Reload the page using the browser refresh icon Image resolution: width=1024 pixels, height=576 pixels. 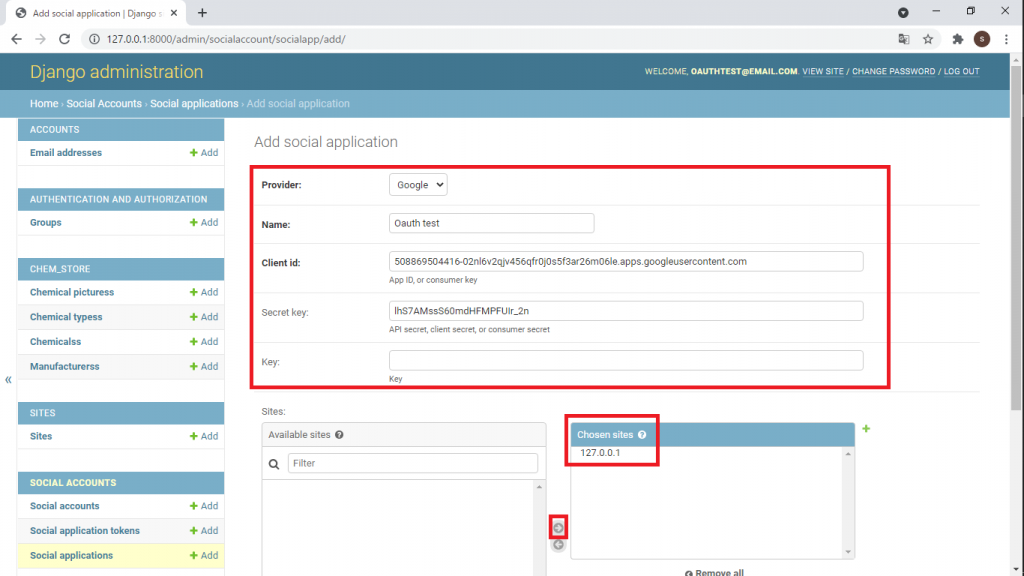click(65, 39)
